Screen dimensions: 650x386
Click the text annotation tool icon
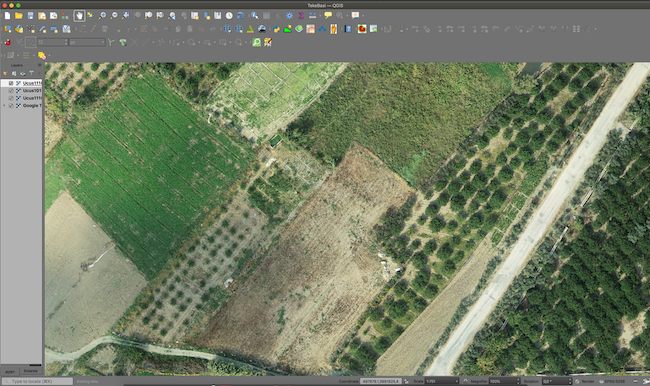pyautogui.click(x=355, y=16)
